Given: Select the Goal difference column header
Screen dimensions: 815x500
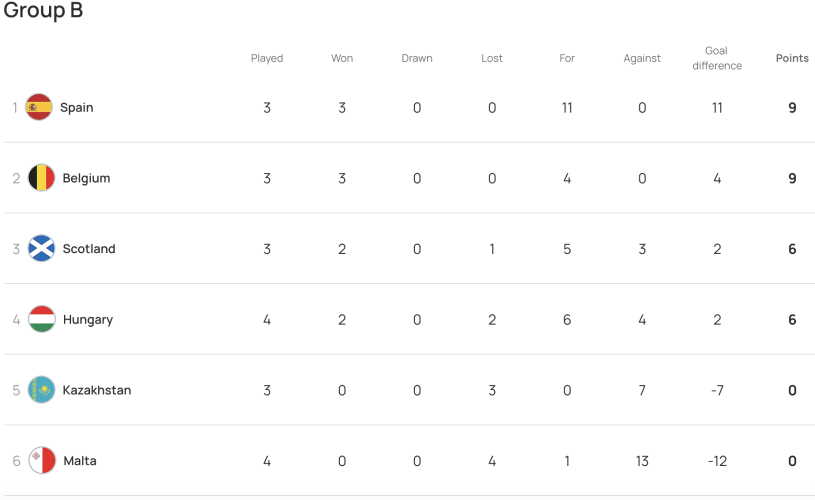Looking at the screenshot, I should 717,58.
